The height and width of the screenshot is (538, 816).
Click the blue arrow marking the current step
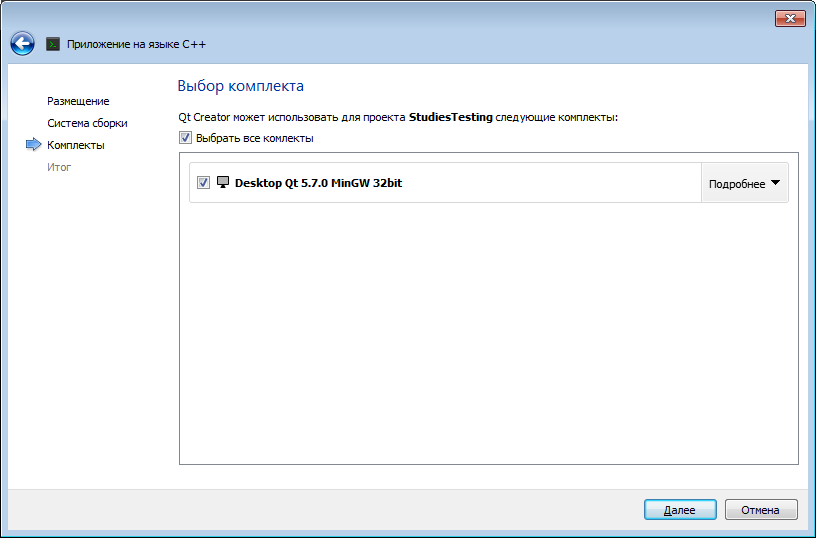click(x=33, y=145)
